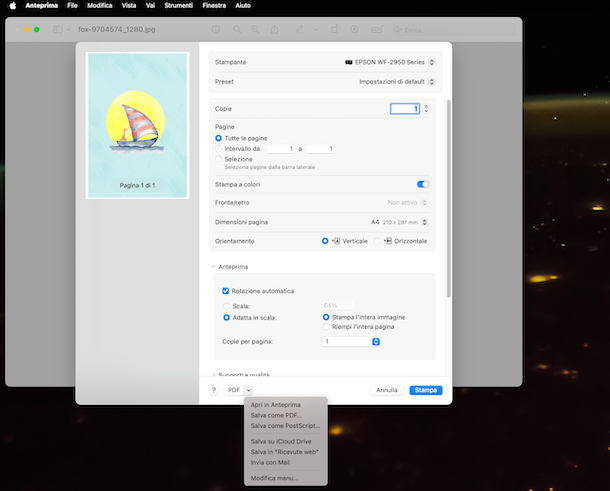
Task: Click the Copie number input field
Action: pyautogui.click(x=404, y=108)
